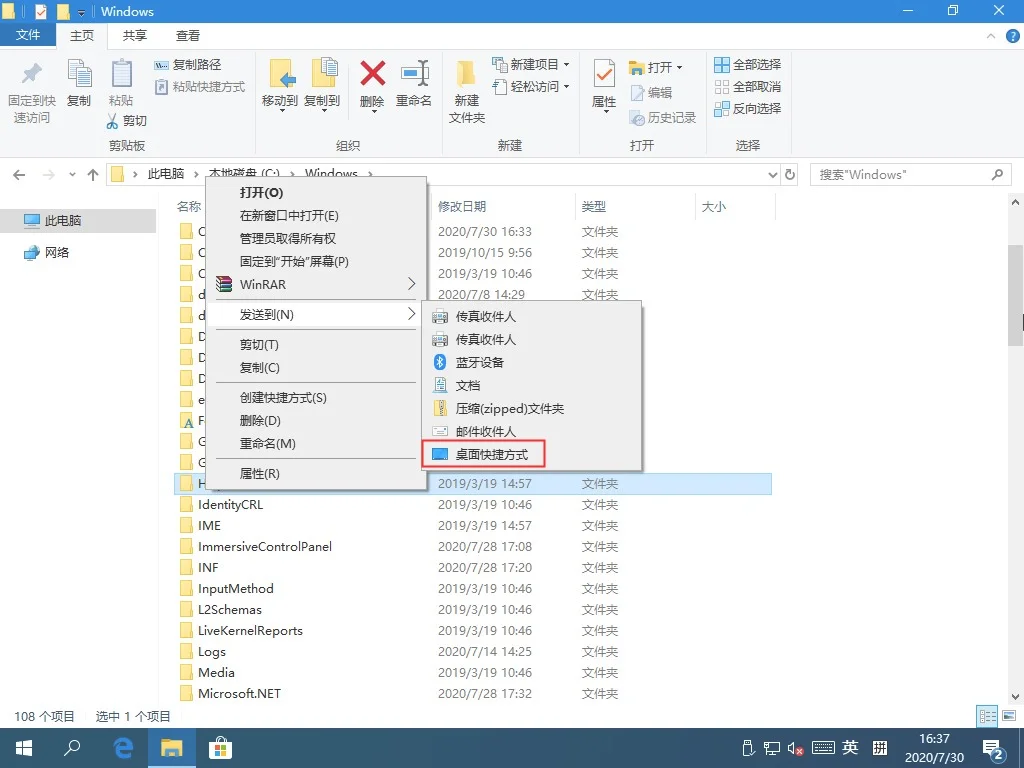Open the 复制到 ribbon button
Screen dimensions: 1024x768
tap(323, 85)
